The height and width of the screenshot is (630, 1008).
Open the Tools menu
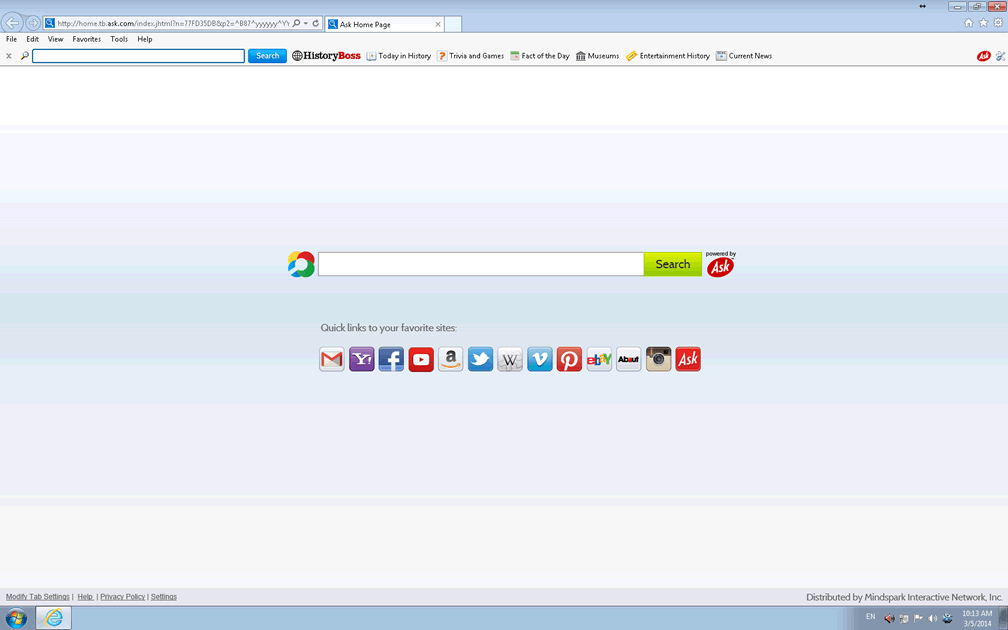(119, 39)
